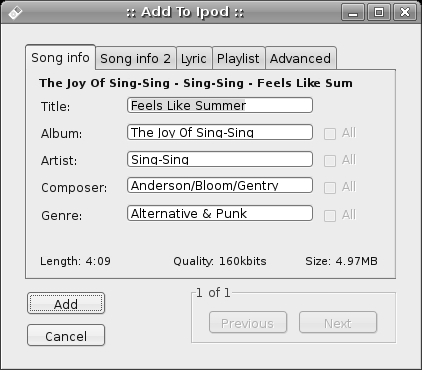Select the Song info tab
The image size is (422, 370).
(60, 58)
